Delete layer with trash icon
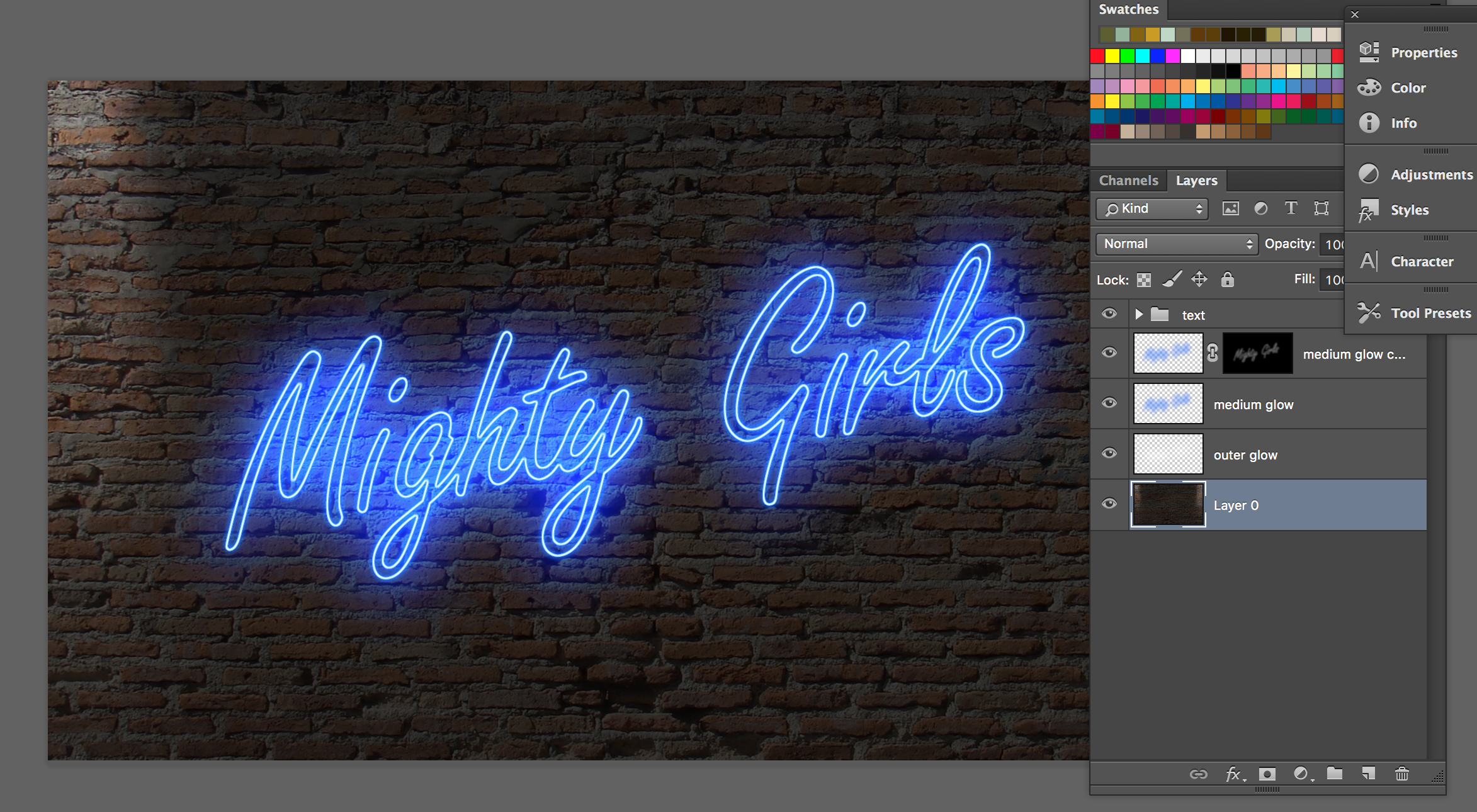 1401,774
